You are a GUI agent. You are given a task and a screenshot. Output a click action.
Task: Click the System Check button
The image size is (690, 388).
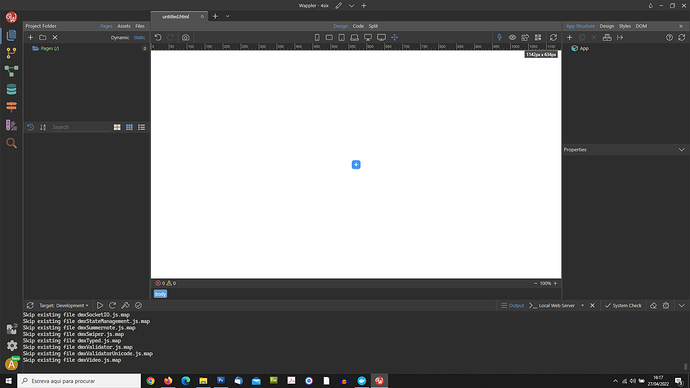tap(623, 305)
